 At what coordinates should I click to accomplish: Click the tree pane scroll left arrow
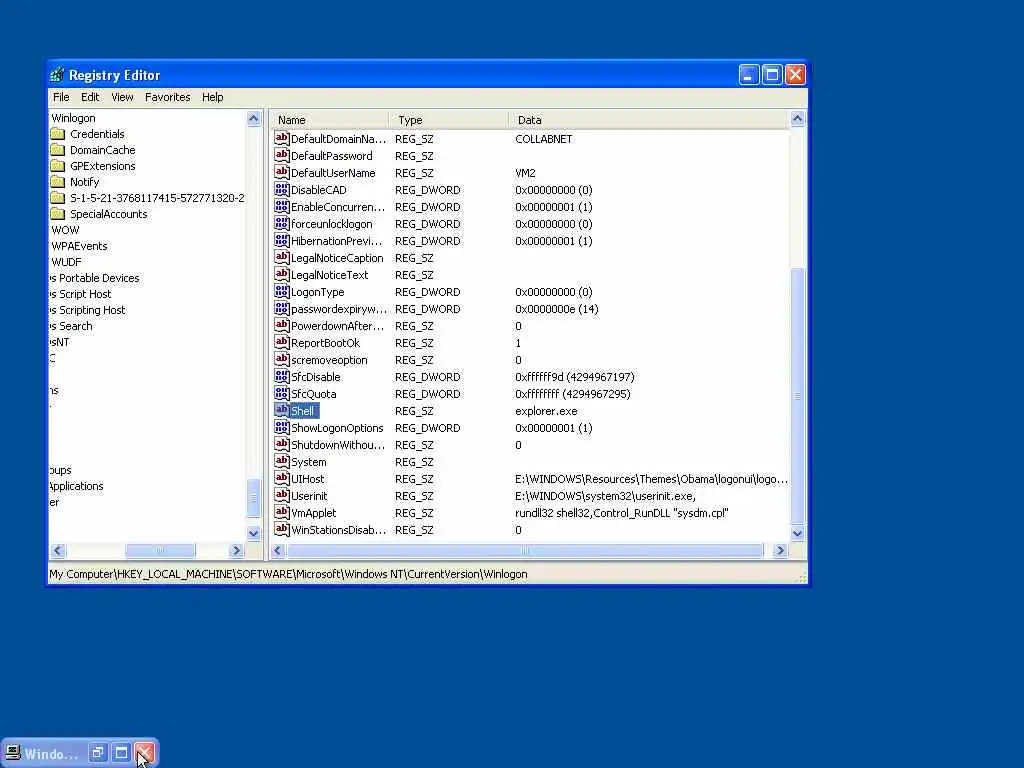point(57,551)
